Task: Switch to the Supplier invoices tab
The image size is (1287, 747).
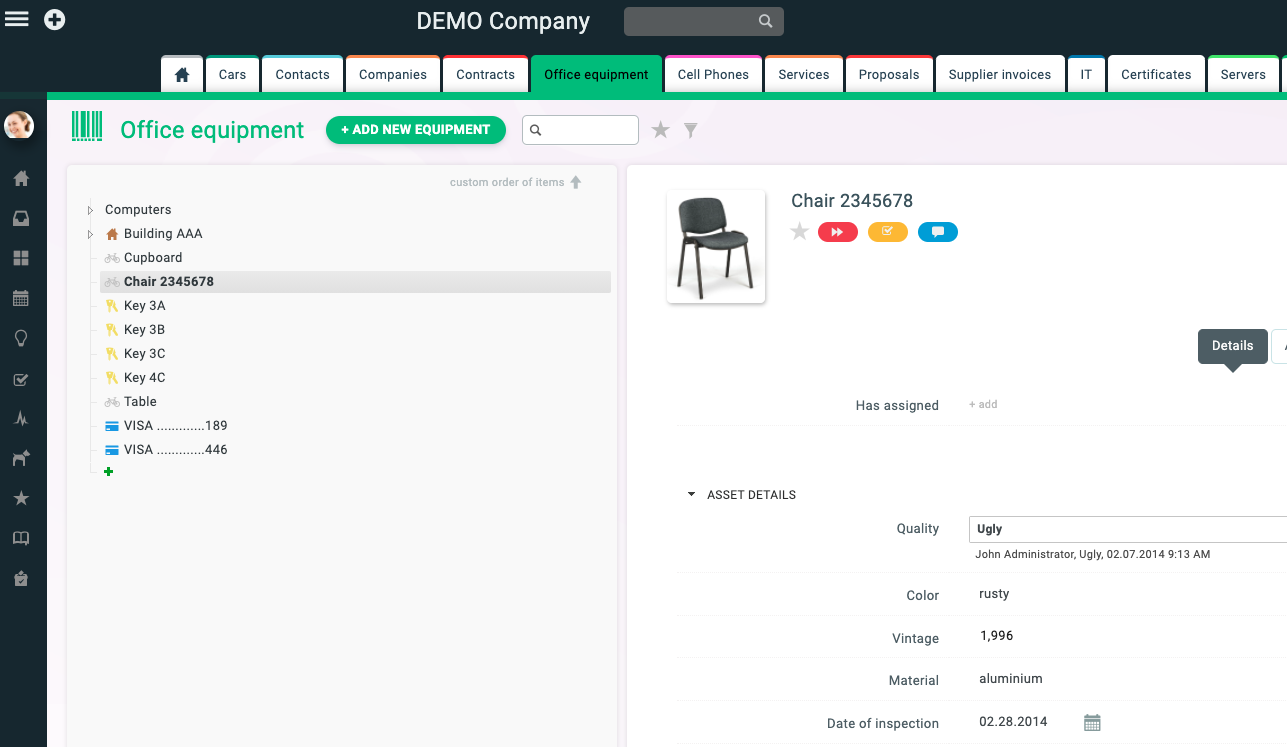Action: pos(1000,74)
